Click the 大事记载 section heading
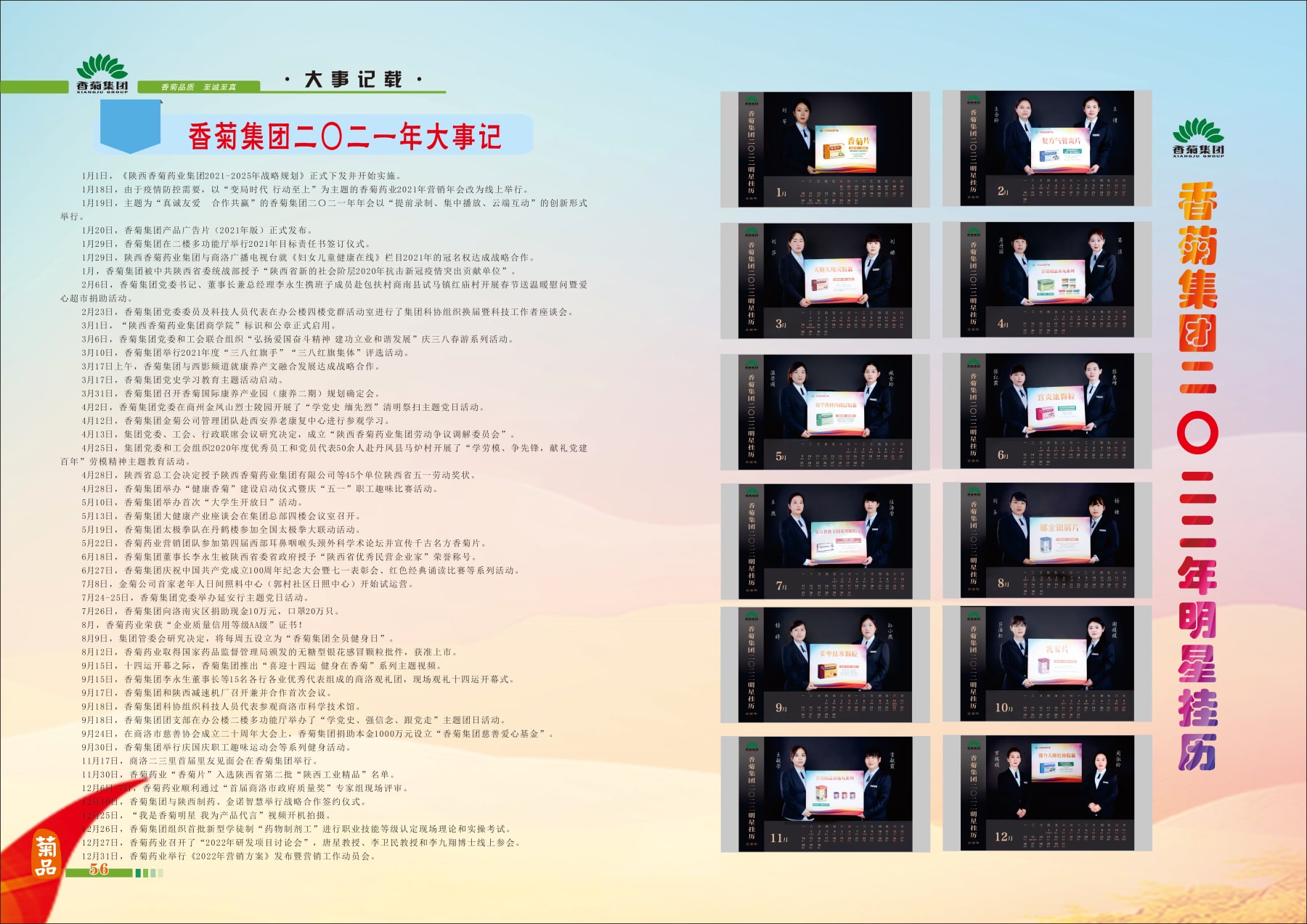This screenshot has width=1307, height=924. point(353,79)
